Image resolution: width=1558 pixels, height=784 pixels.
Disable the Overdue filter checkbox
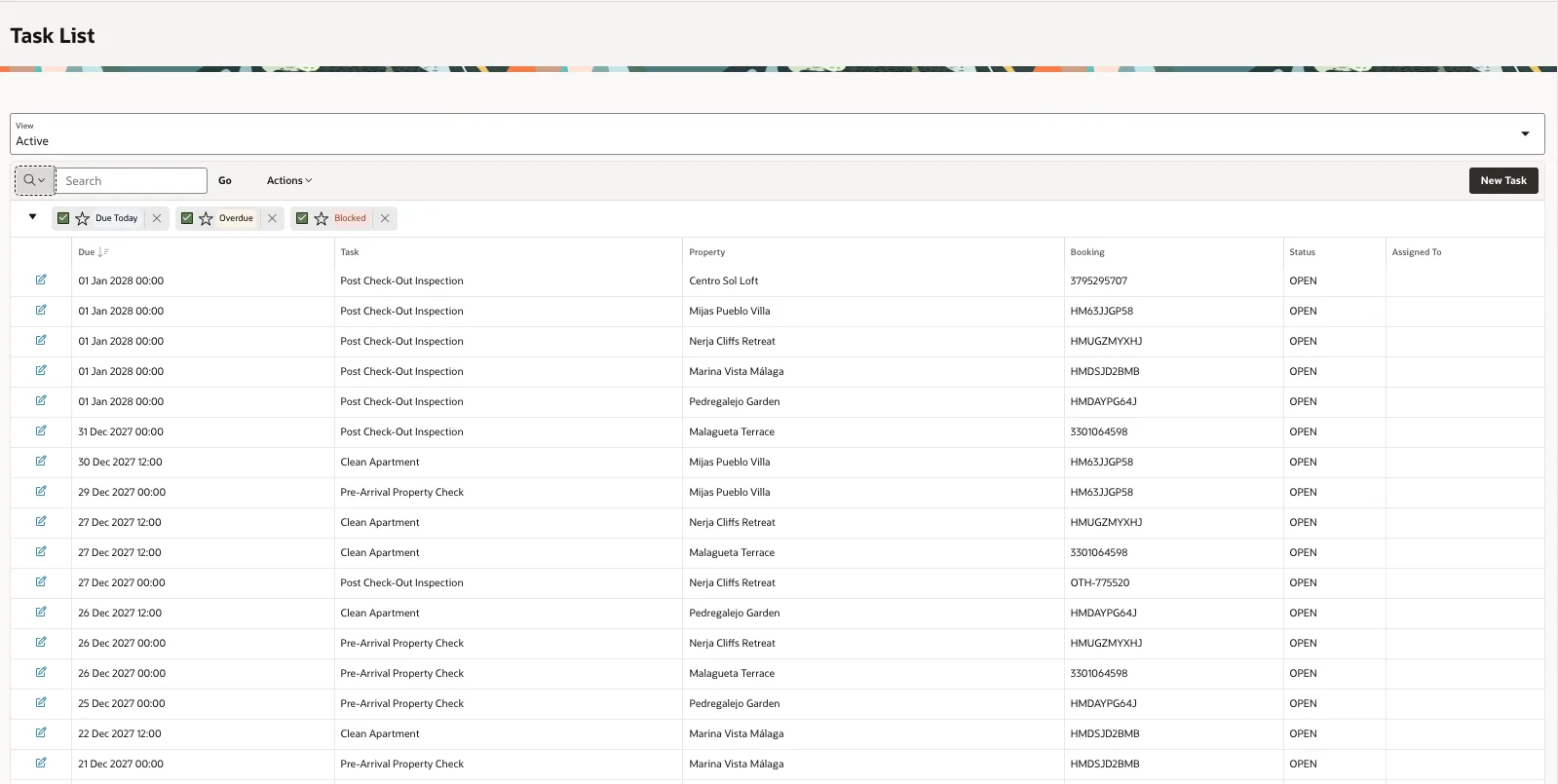click(x=187, y=218)
